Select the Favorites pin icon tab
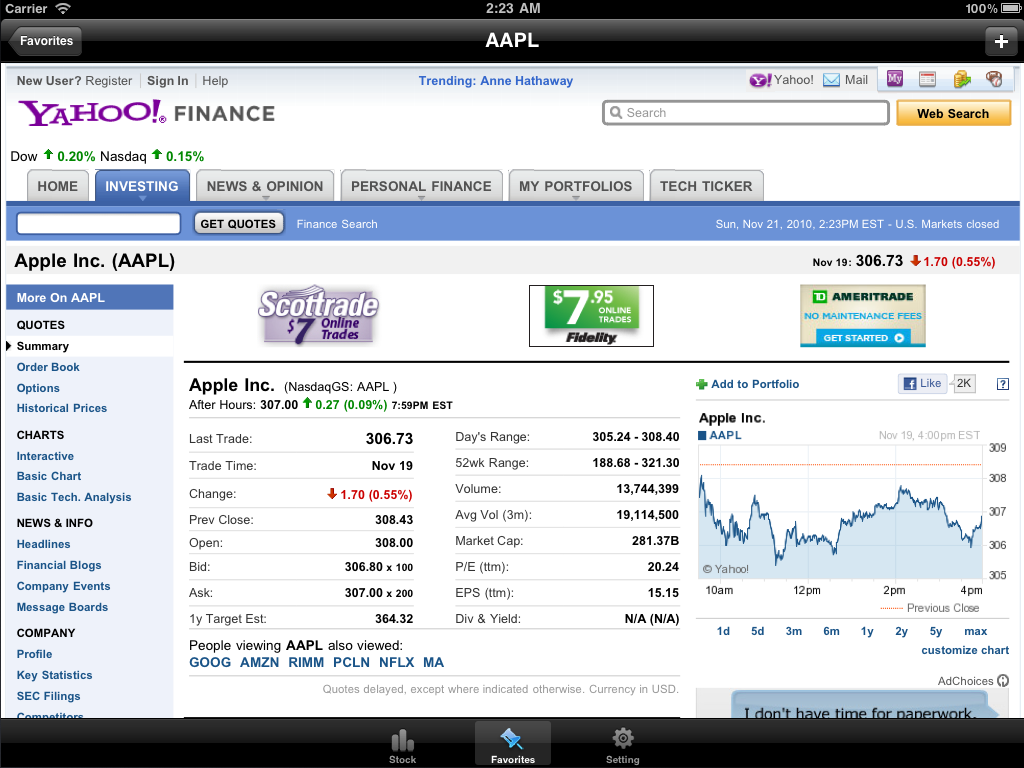Viewport: 1024px width, 768px height. pos(513,745)
